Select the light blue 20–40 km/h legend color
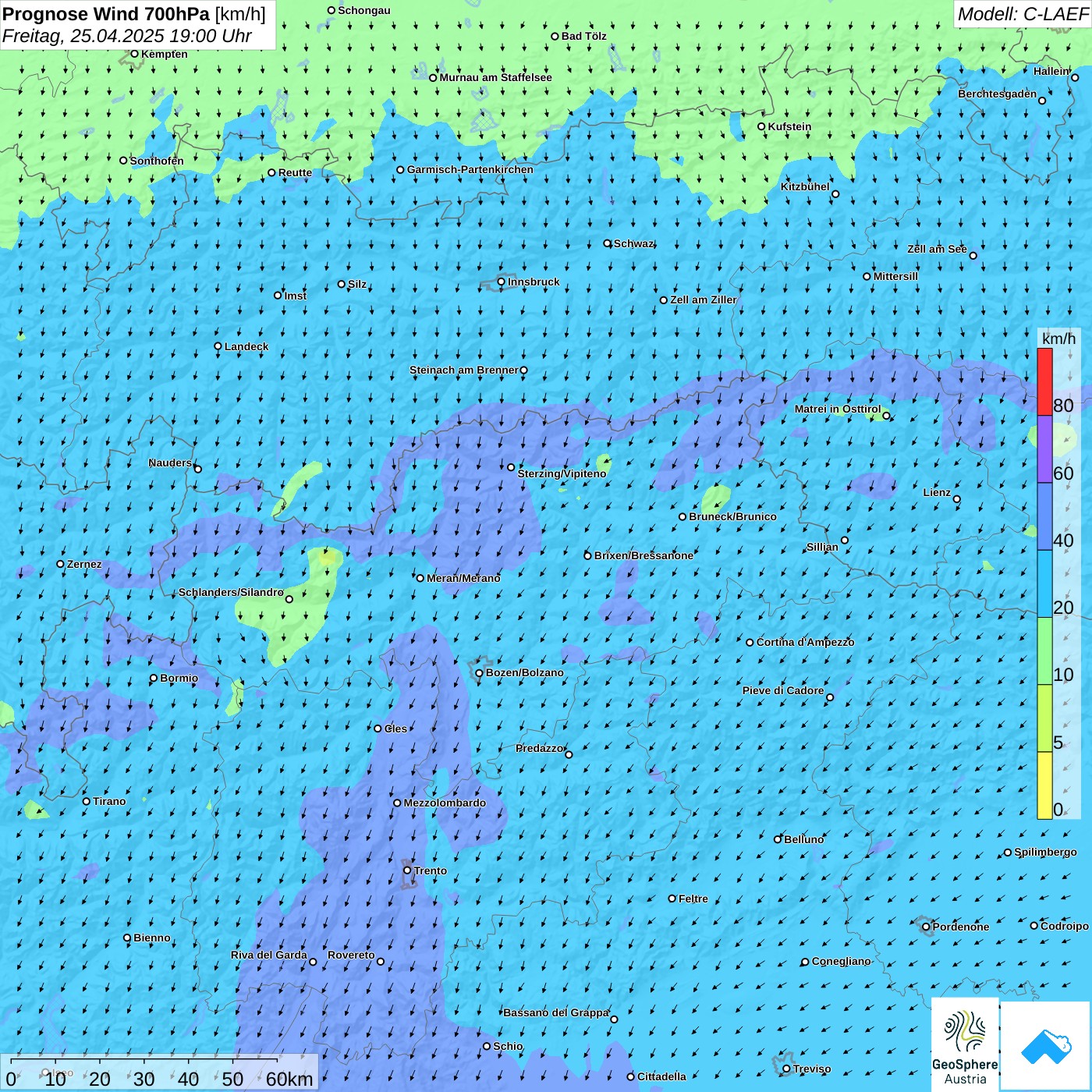1092x1092 pixels. (x=1044, y=584)
